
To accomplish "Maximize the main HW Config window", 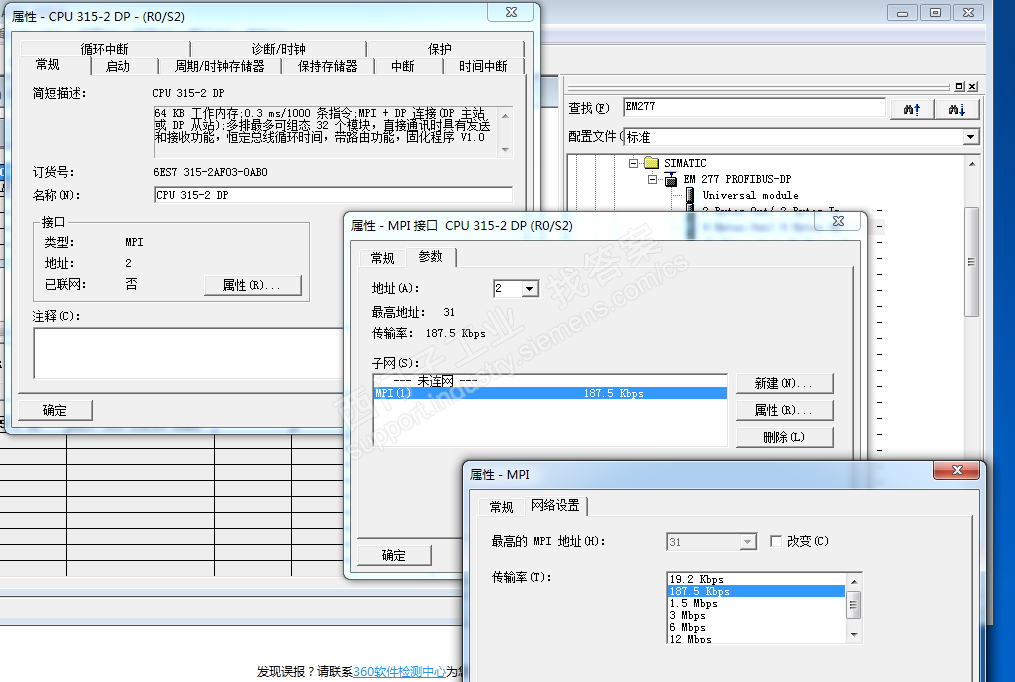I will pos(935,13).
